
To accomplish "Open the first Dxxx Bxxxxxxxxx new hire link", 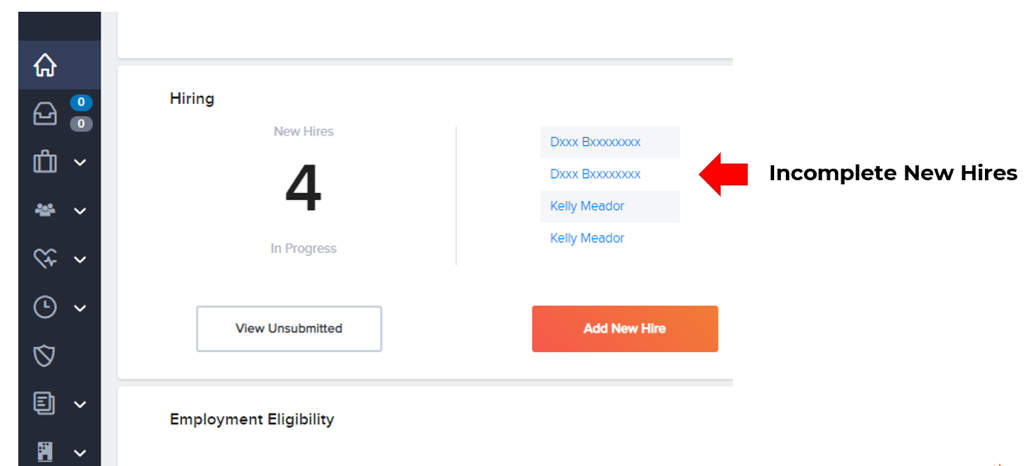I will pos(595,142).
